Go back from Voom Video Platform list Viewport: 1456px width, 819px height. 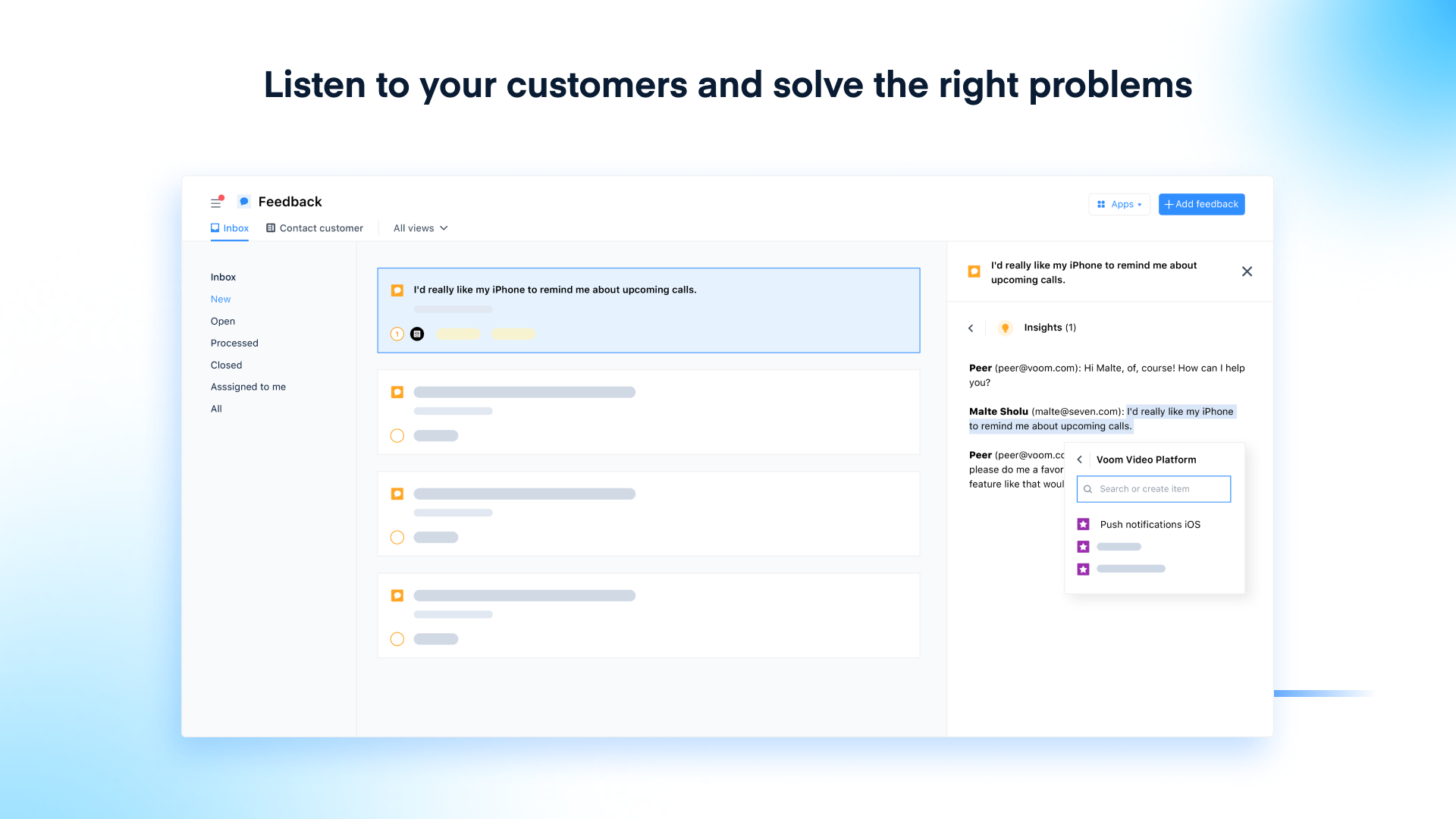pos(1080,460)
